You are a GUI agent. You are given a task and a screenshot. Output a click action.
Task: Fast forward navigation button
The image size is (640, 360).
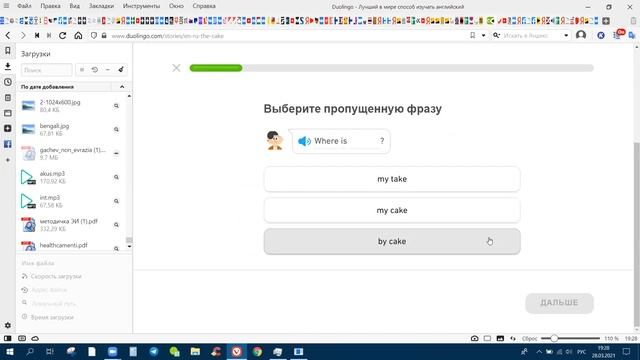(49, 36)
